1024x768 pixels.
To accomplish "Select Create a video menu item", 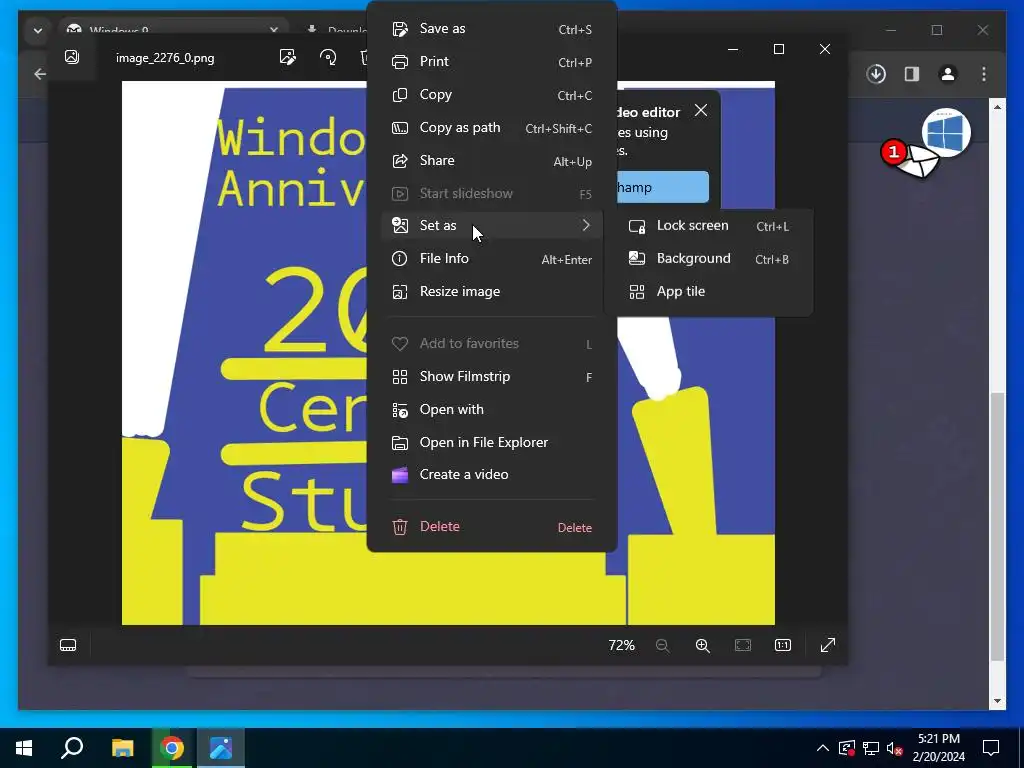I will [492, 475].
